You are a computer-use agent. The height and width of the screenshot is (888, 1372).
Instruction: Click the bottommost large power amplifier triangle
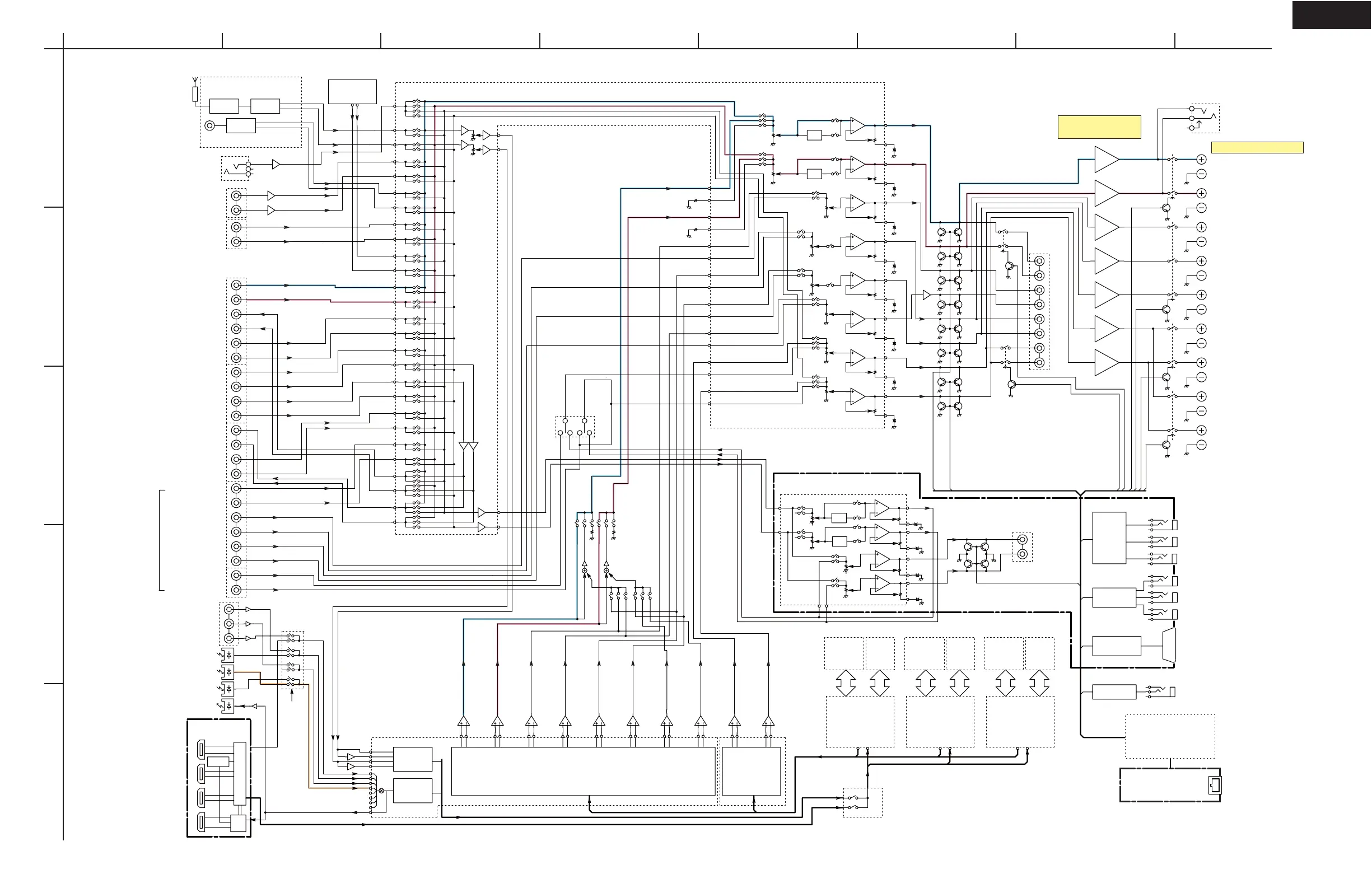coord(1106,362)
